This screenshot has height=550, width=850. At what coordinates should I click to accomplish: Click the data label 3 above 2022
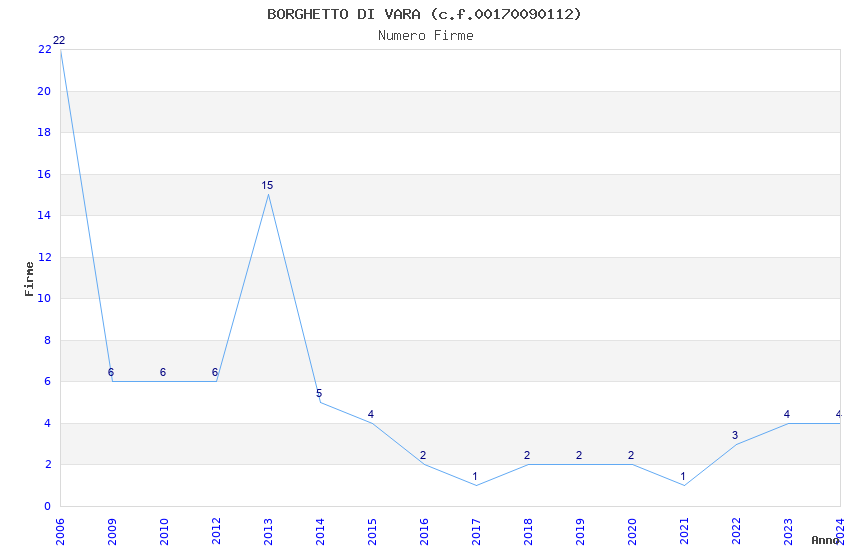(x=735, y=435)
